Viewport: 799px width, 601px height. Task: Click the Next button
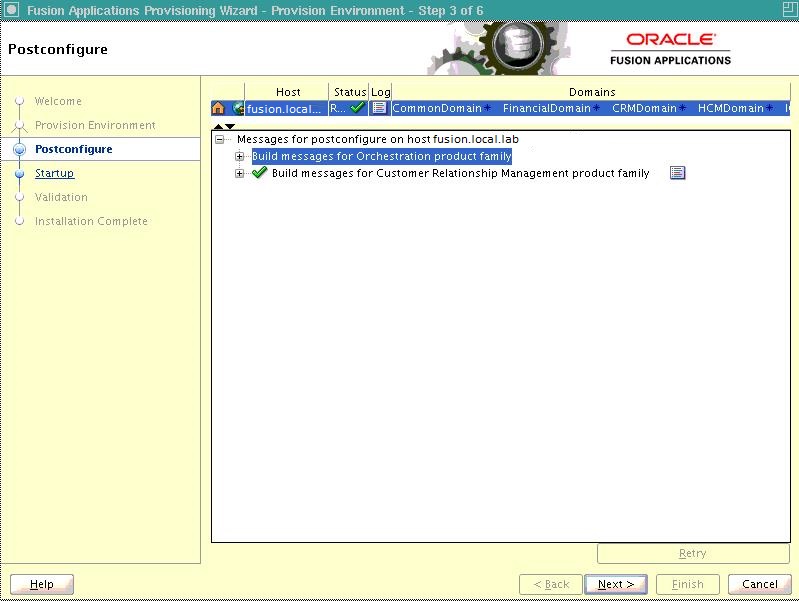616,584
